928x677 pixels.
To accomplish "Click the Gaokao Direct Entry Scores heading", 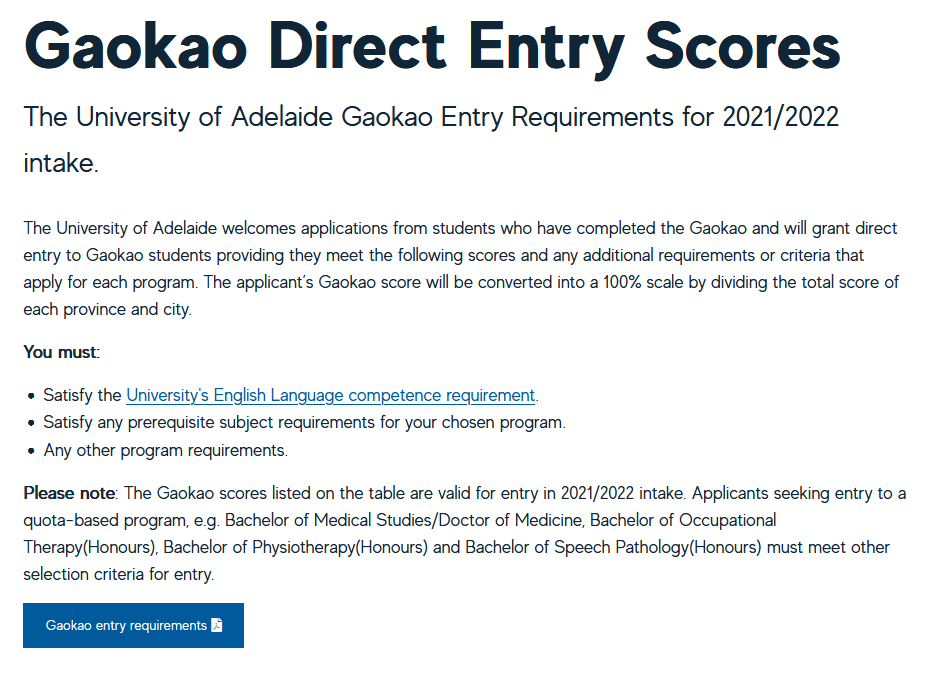I will pos(432,47).
